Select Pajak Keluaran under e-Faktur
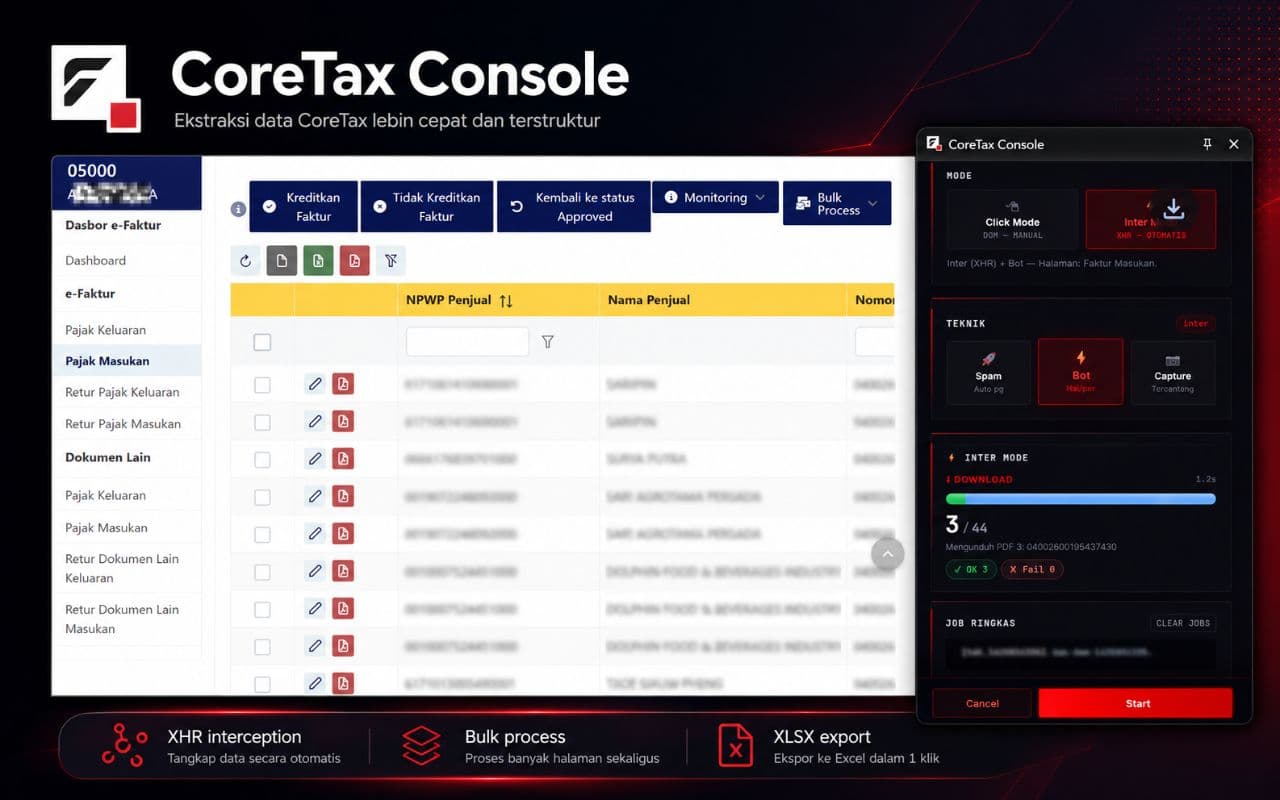This screenshot has height=800, width=1280. [x=106, y=330]
